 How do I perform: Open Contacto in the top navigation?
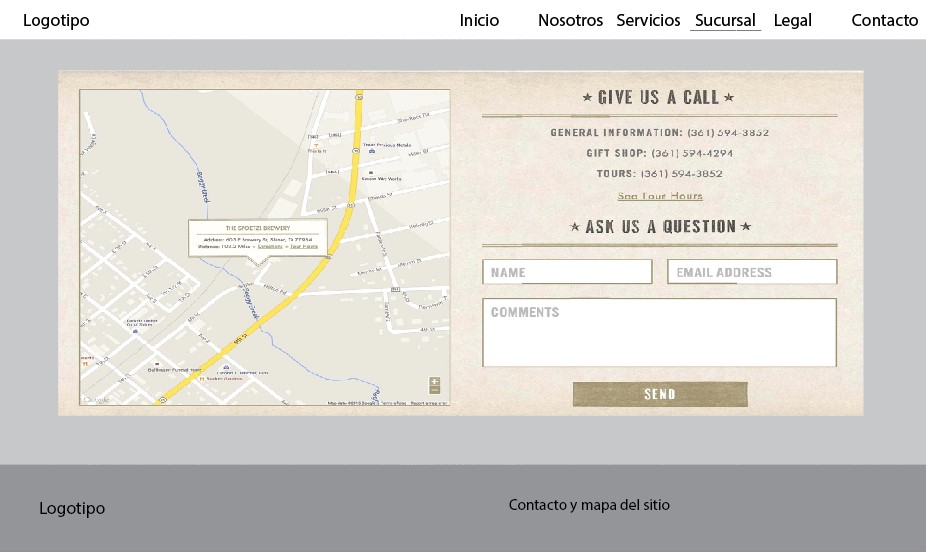point(884,20)
